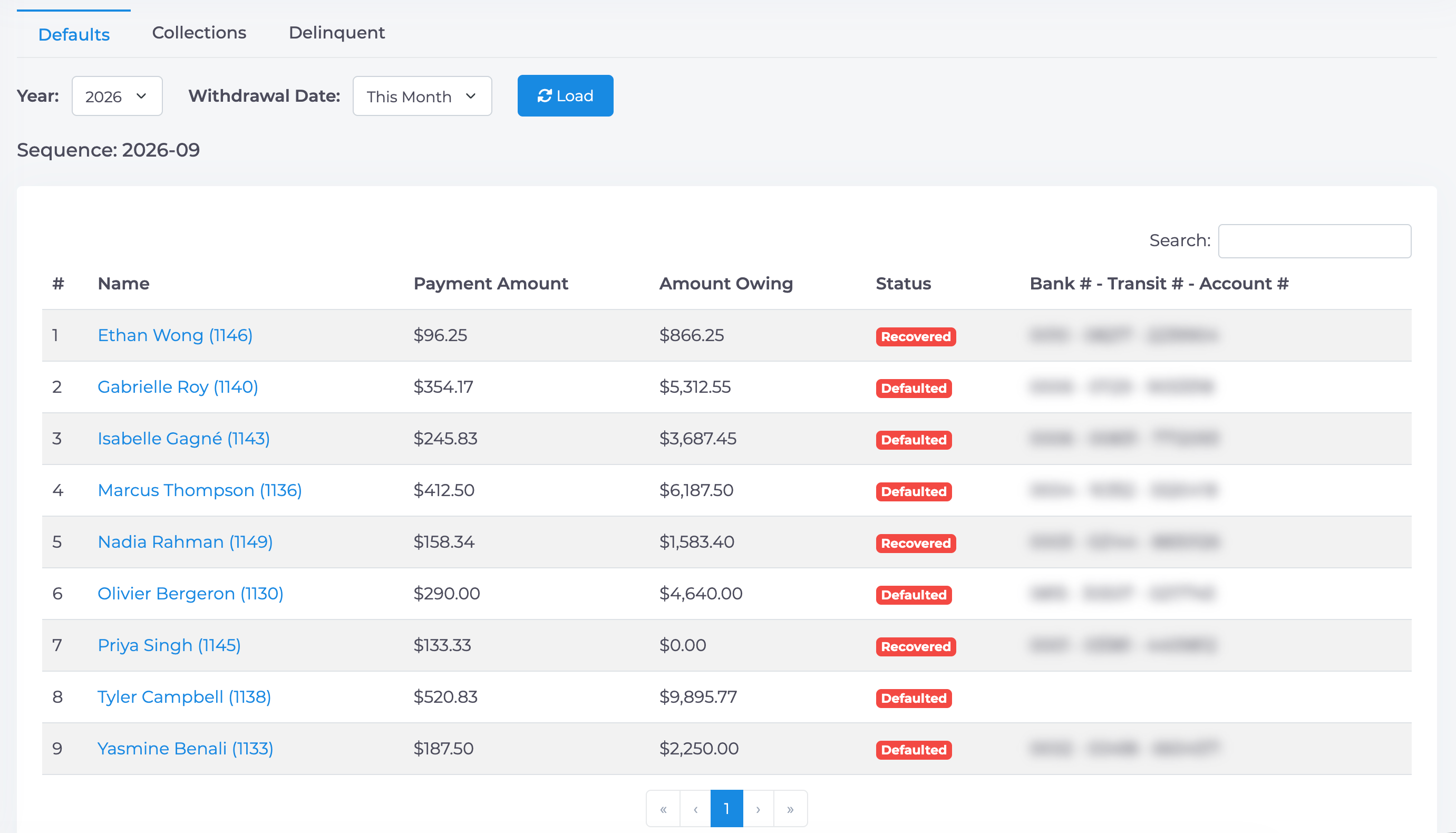Open Isabelle Gagné (1143) record

click(183, 438)
